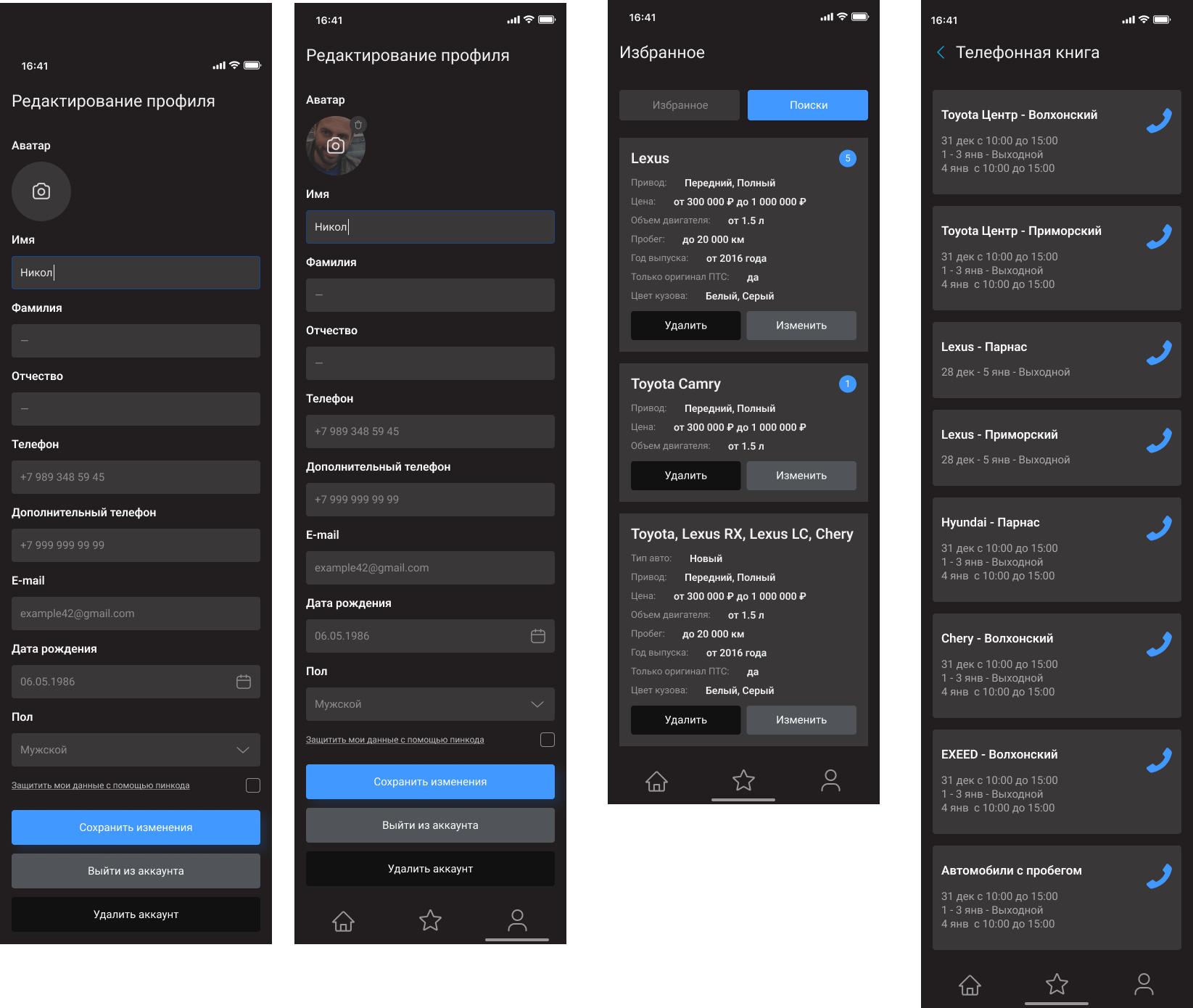The image size is (1193, 1008).
Task: Click Сохранить изменения on the profile screen with bottom navigation
Action: pos(430,782)
